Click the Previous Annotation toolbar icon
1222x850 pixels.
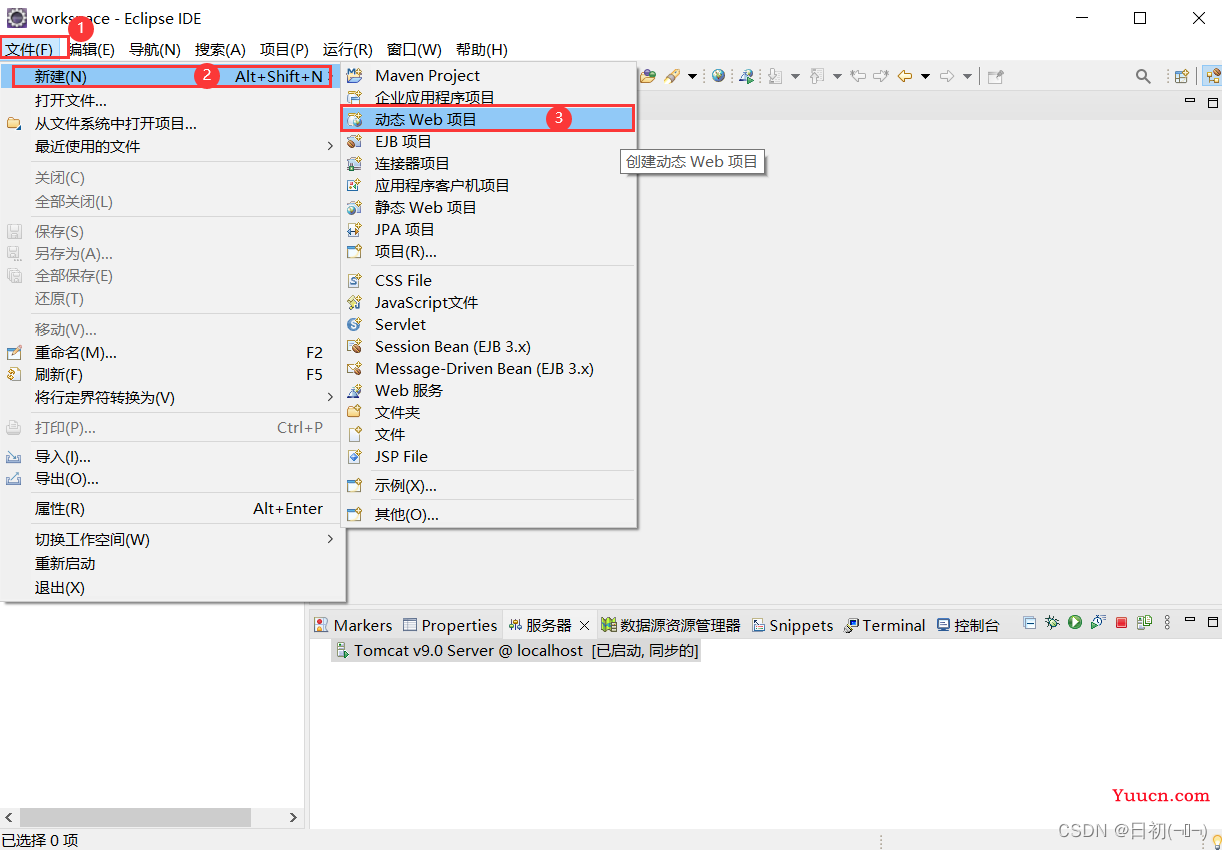817,76
